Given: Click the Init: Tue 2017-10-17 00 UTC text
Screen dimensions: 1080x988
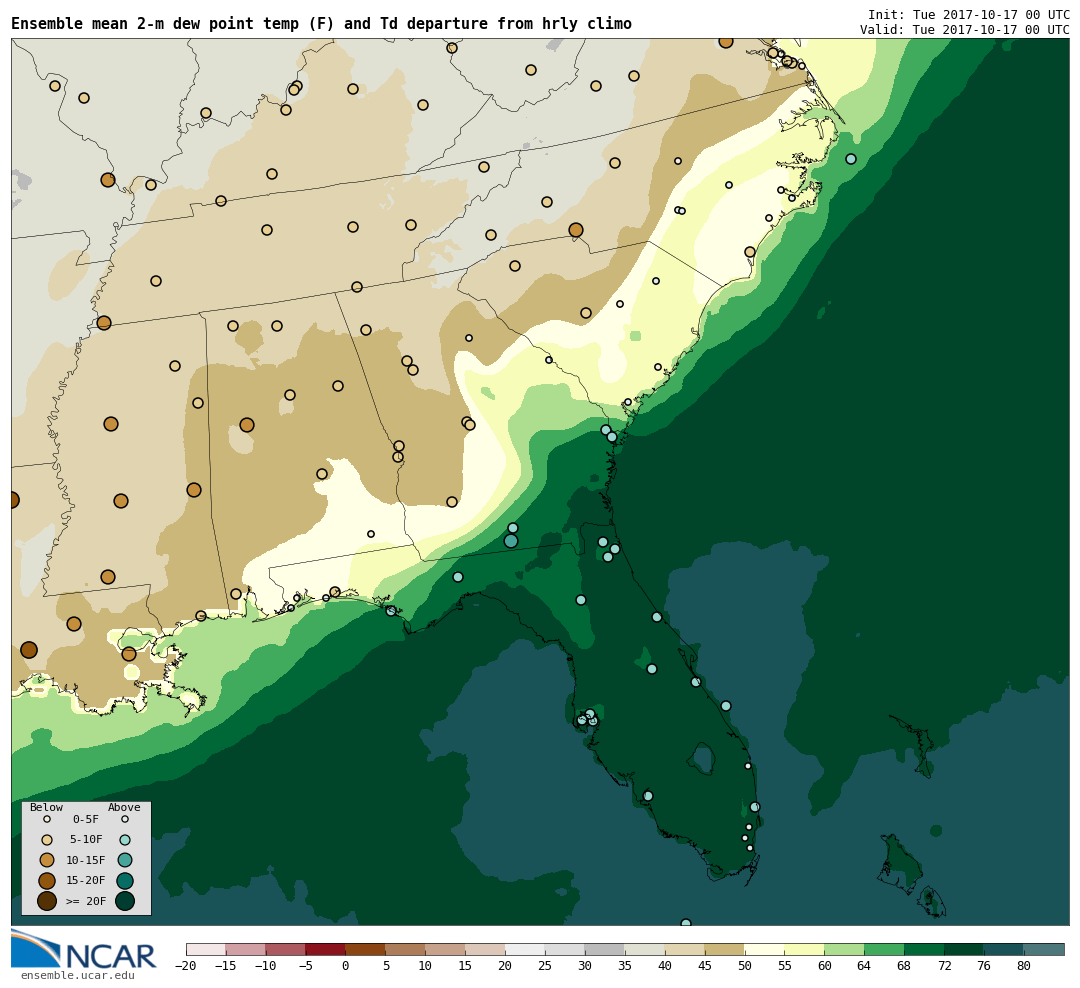Looking at the screenshot, I should pyautogui.click(x=968, y=14).
